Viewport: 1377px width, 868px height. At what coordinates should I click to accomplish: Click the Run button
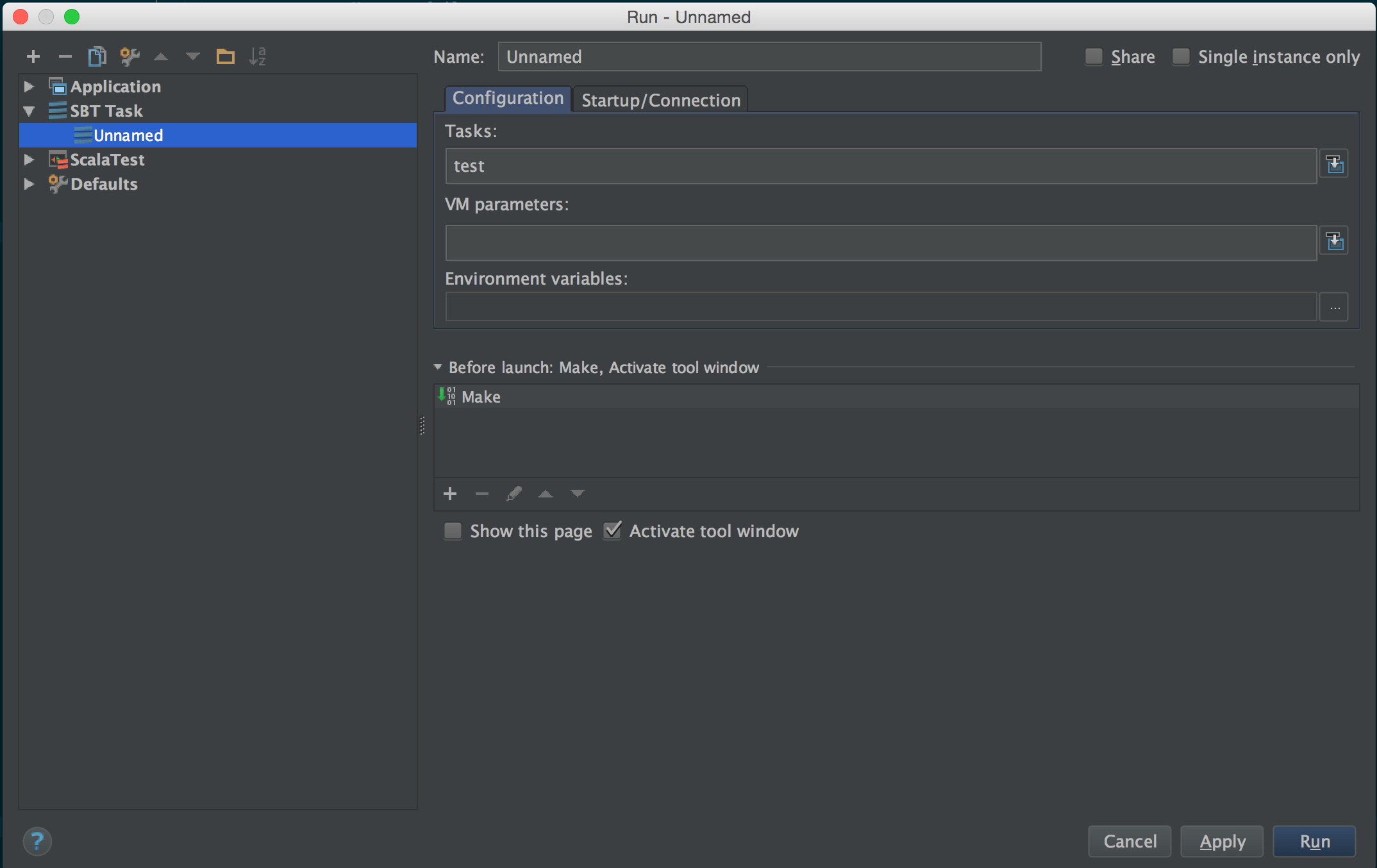(x=1314, y=841)
